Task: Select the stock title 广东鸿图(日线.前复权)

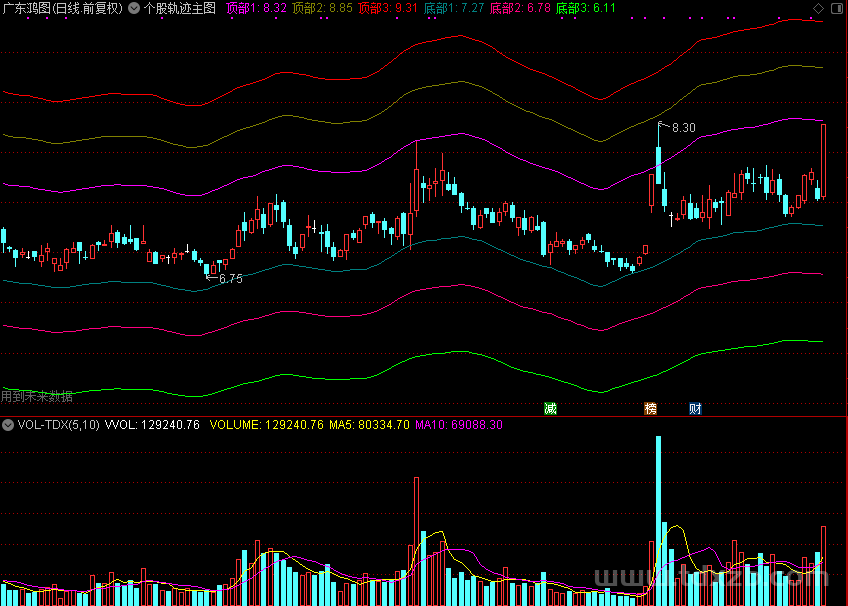Action: [x=63, y=8]
